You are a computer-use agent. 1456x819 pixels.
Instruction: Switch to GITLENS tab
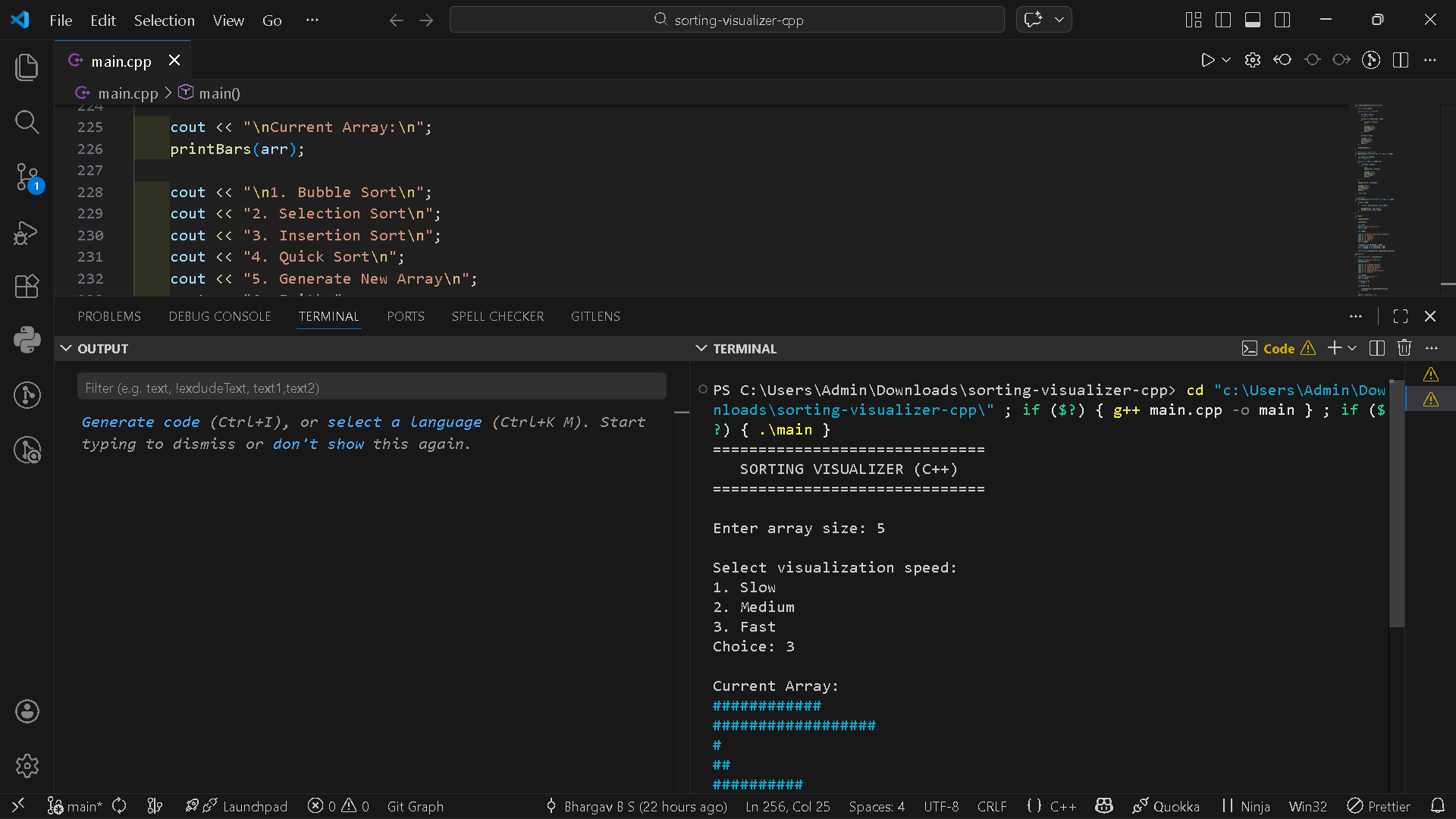coord(595,316)
